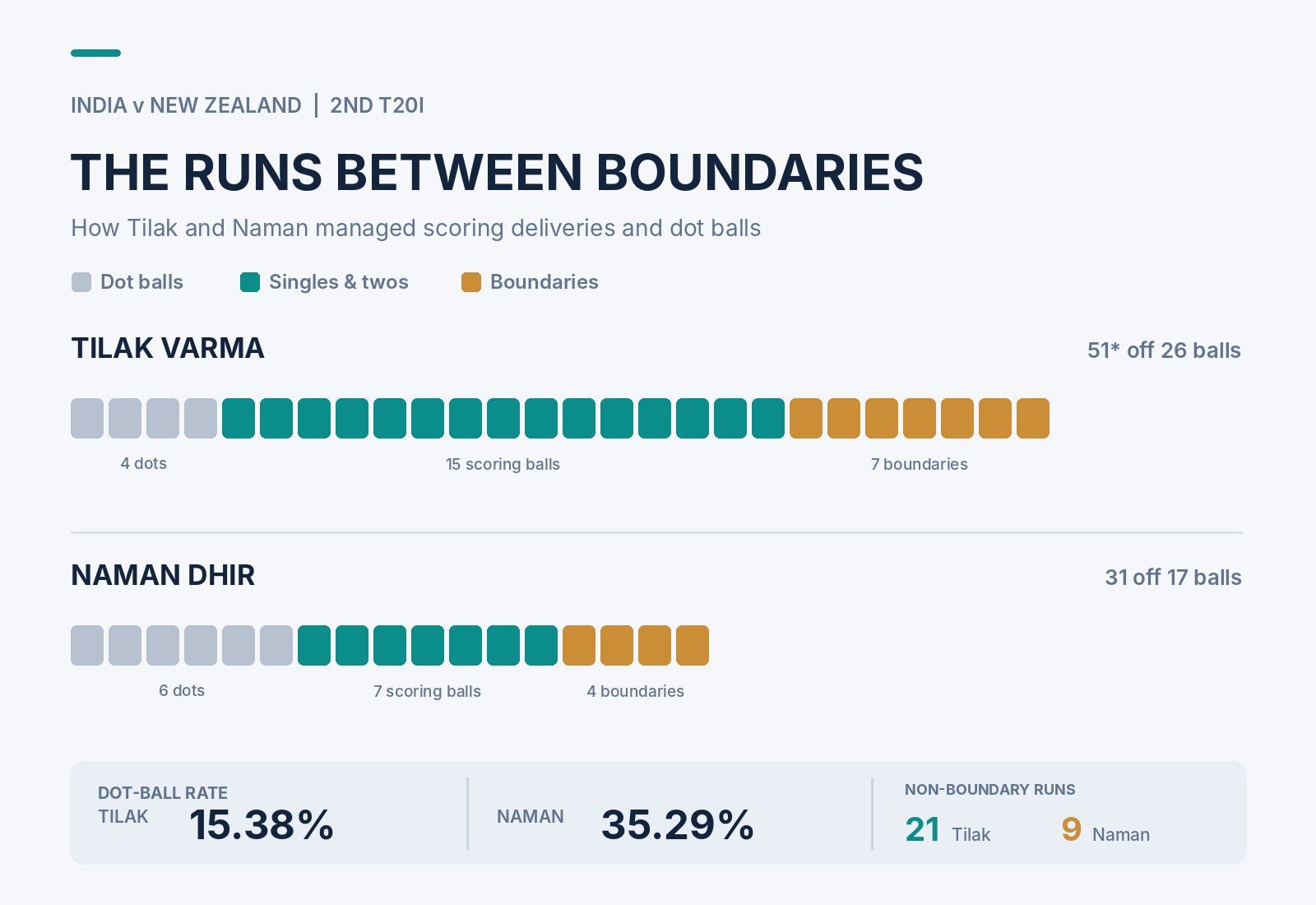Click the '15 scoring balls' caption

(503, 464)
